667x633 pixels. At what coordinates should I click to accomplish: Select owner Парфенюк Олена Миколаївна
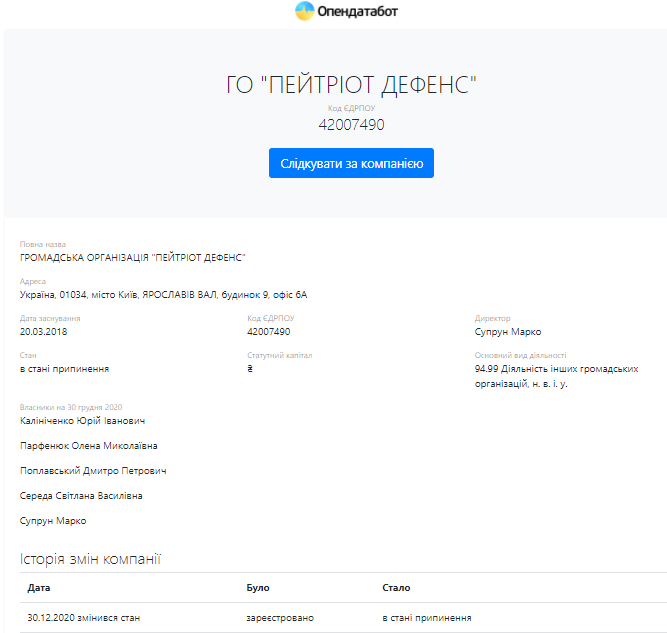tap(88, 446)
